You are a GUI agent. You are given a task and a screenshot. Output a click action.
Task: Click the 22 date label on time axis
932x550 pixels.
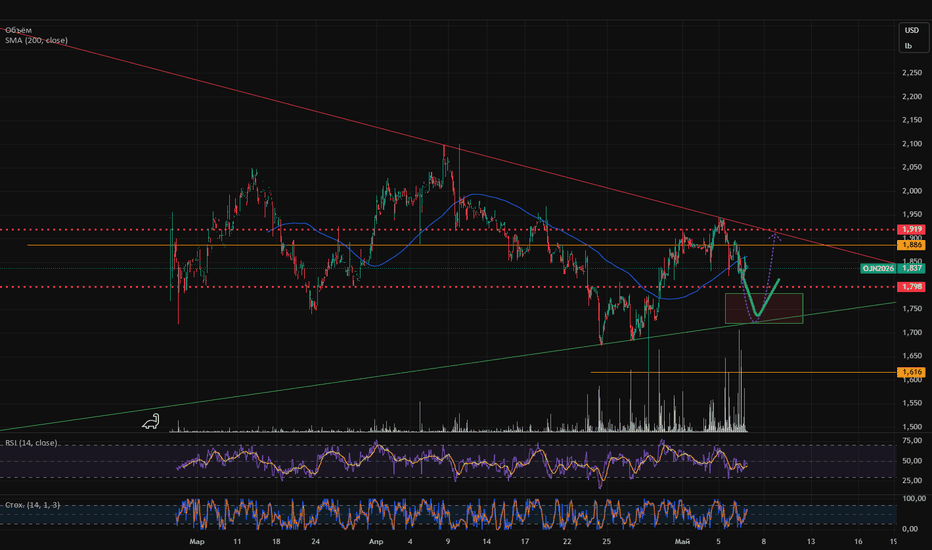point(567,542)
